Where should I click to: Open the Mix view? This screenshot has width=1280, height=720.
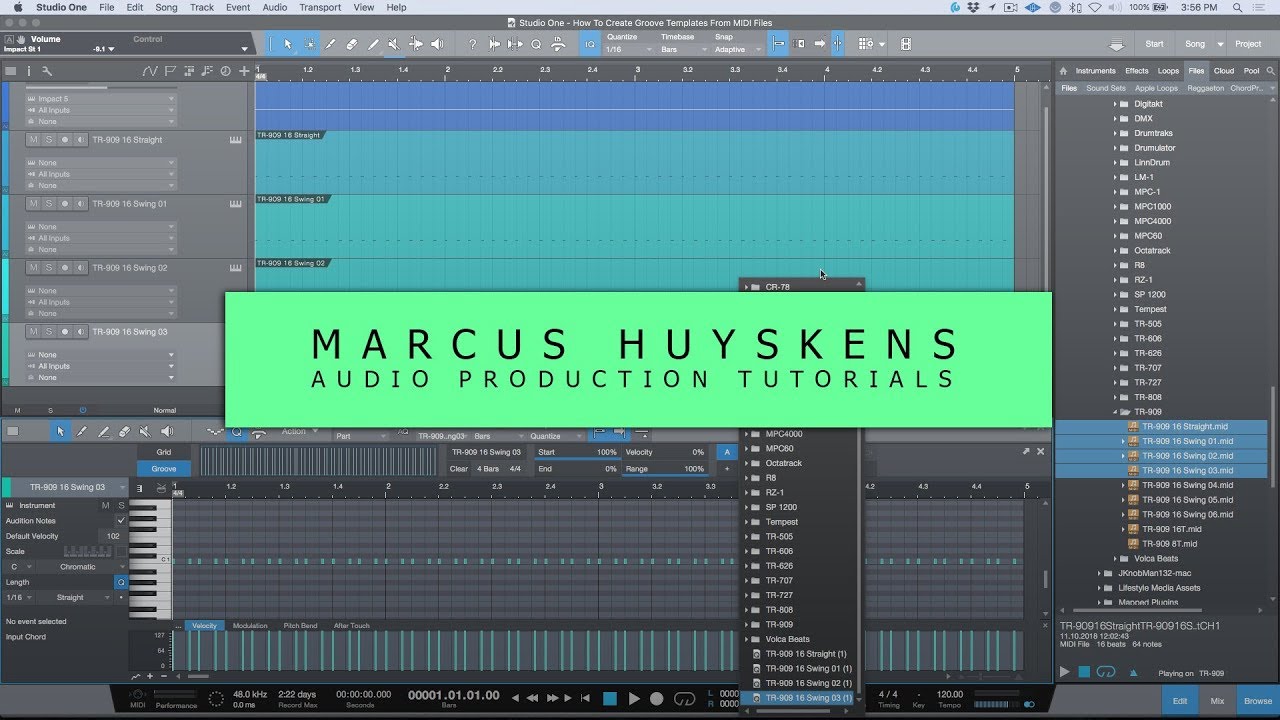tap(1217, 701)
